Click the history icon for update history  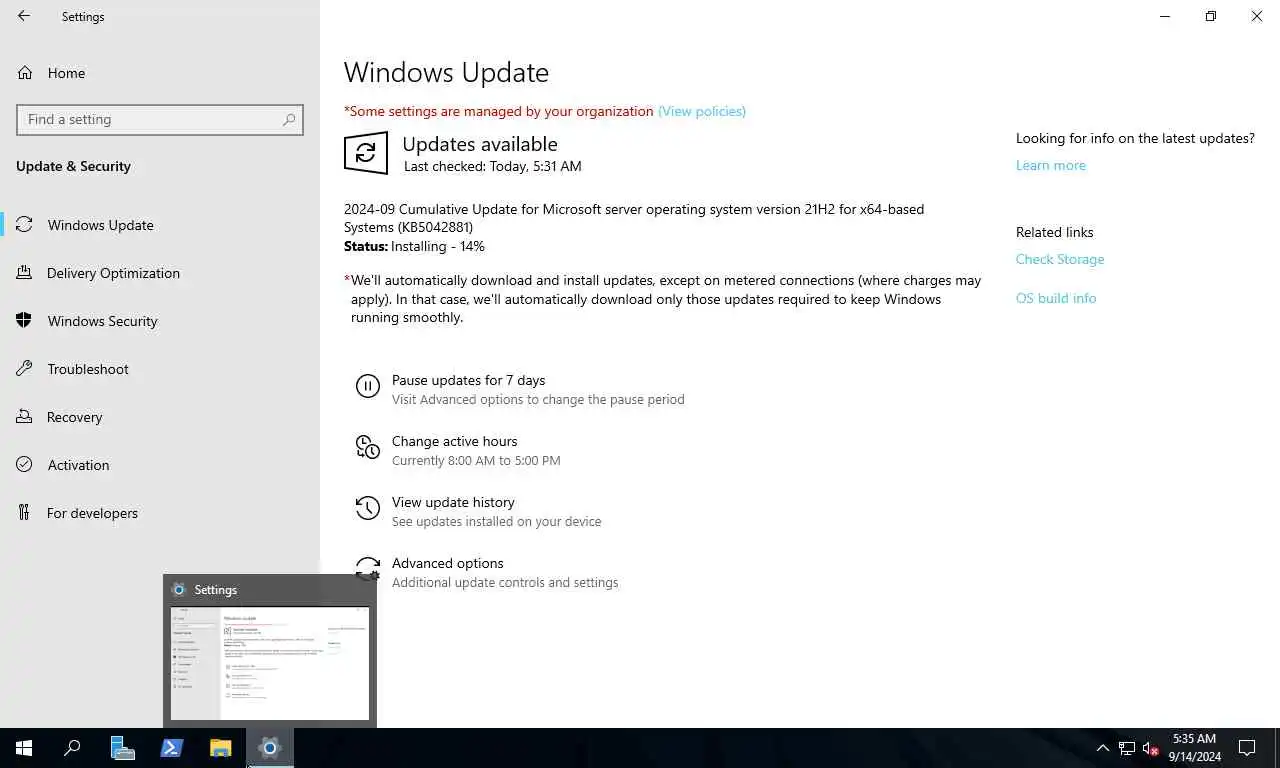(x=368, y=508)
